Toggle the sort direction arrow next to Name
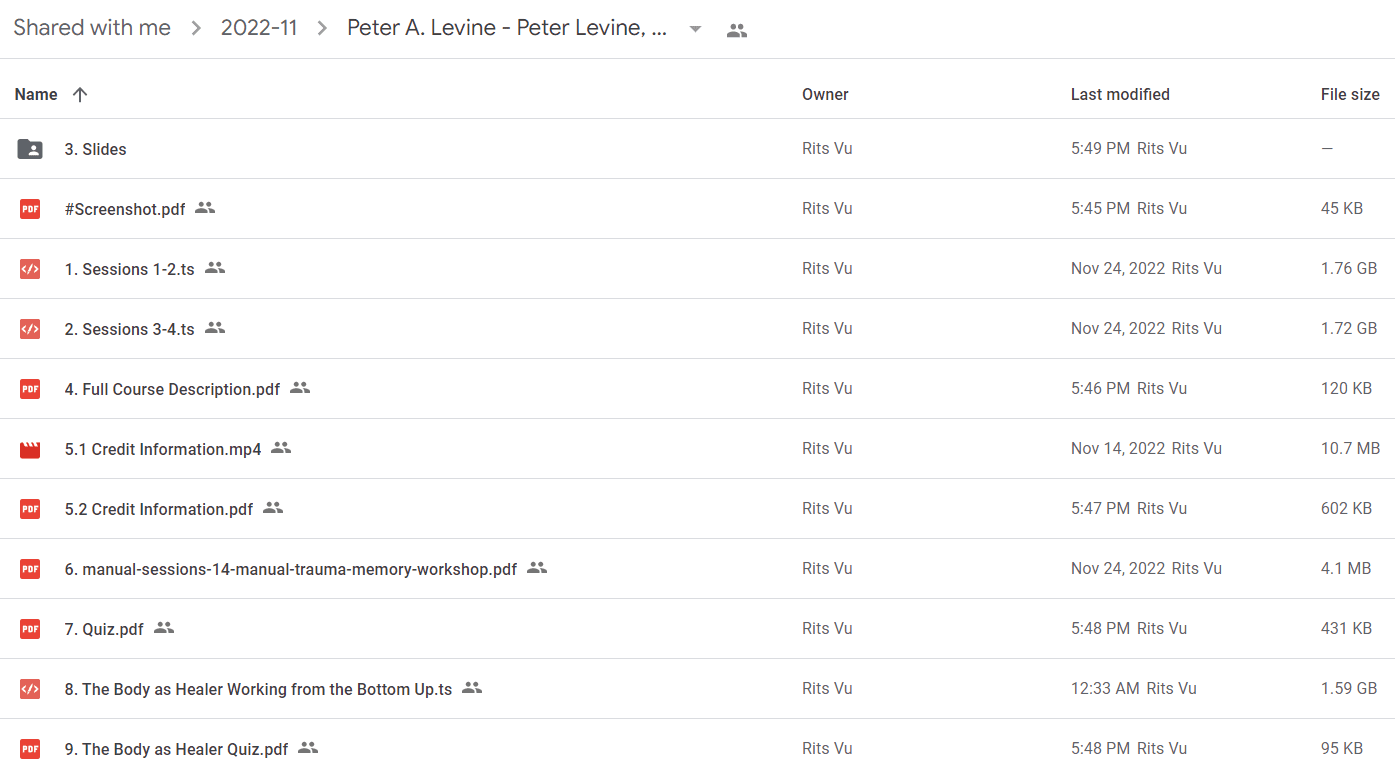The width and height of the screenshot is (1395, 775). pyautogui.click(x=80, y=94)
